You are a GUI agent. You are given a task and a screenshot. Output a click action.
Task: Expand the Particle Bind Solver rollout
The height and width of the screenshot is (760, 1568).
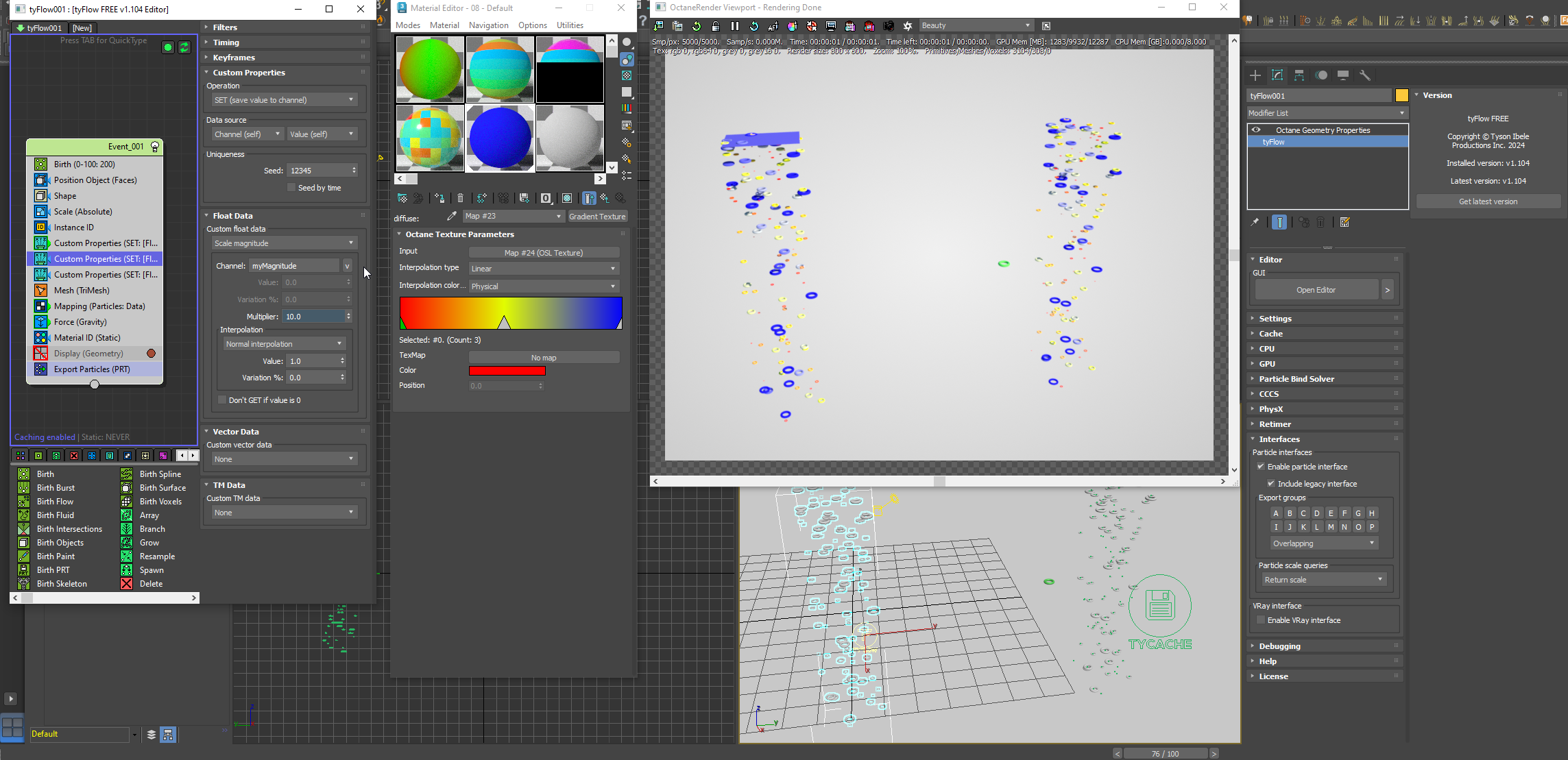click(1296, 379)
